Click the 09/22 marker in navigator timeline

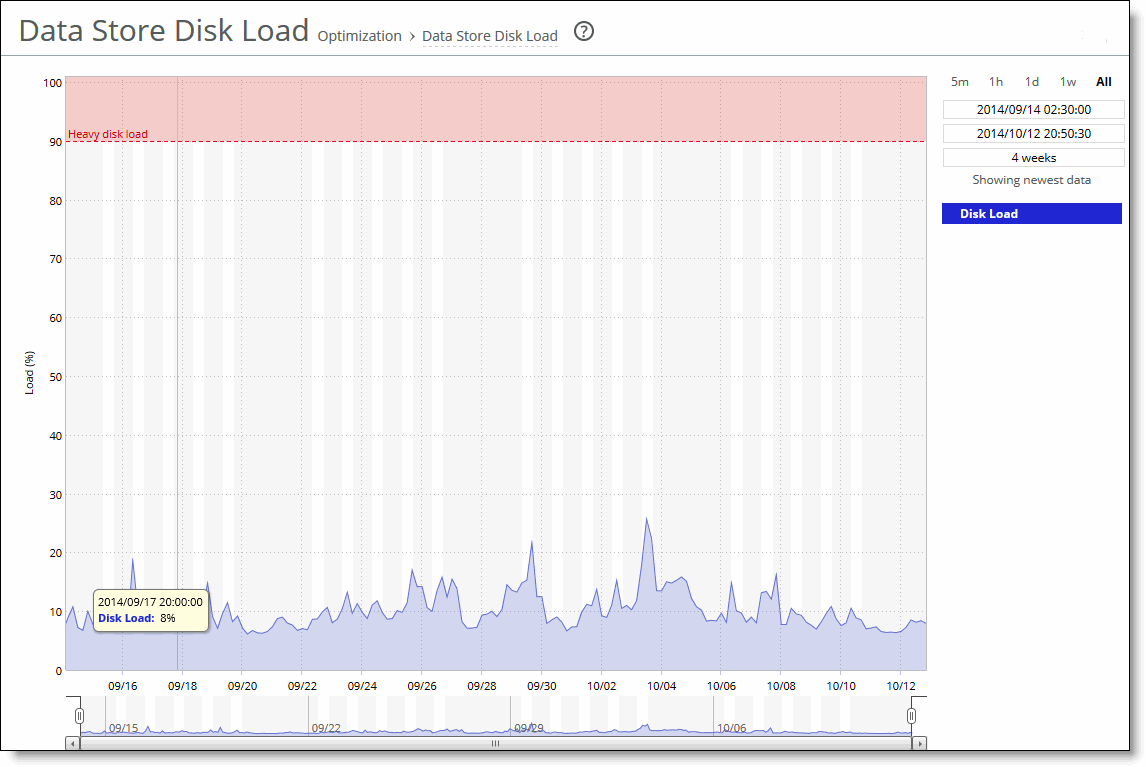[x=326, y=728]
